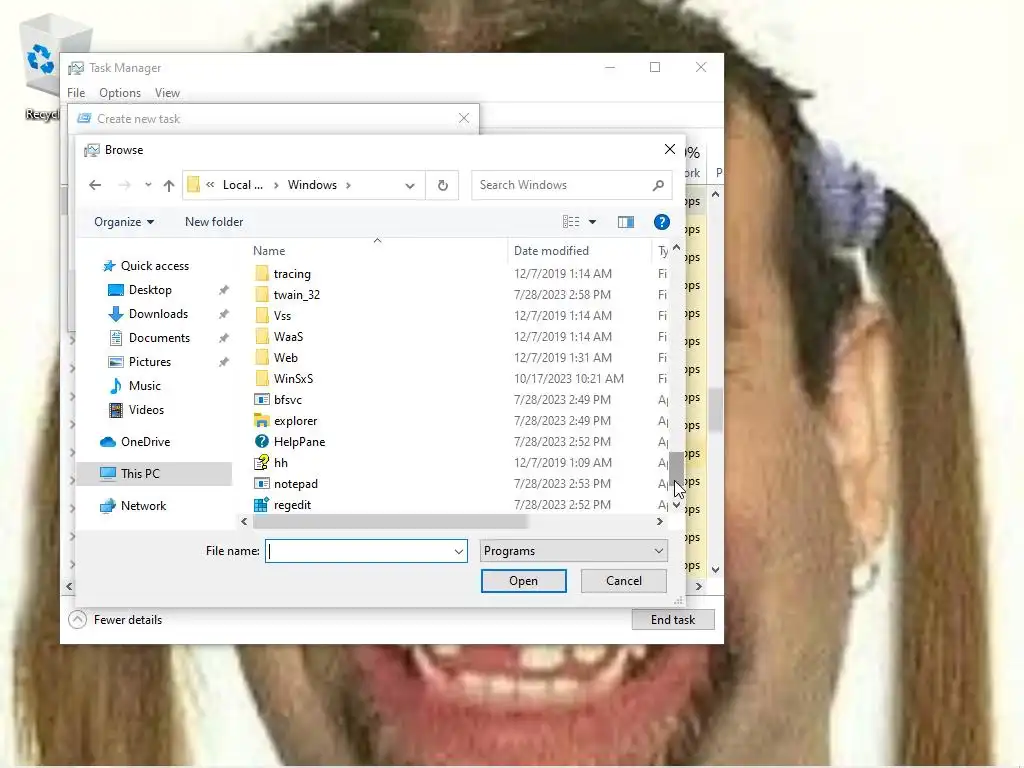Select This PC in the navigation pane

154,473
